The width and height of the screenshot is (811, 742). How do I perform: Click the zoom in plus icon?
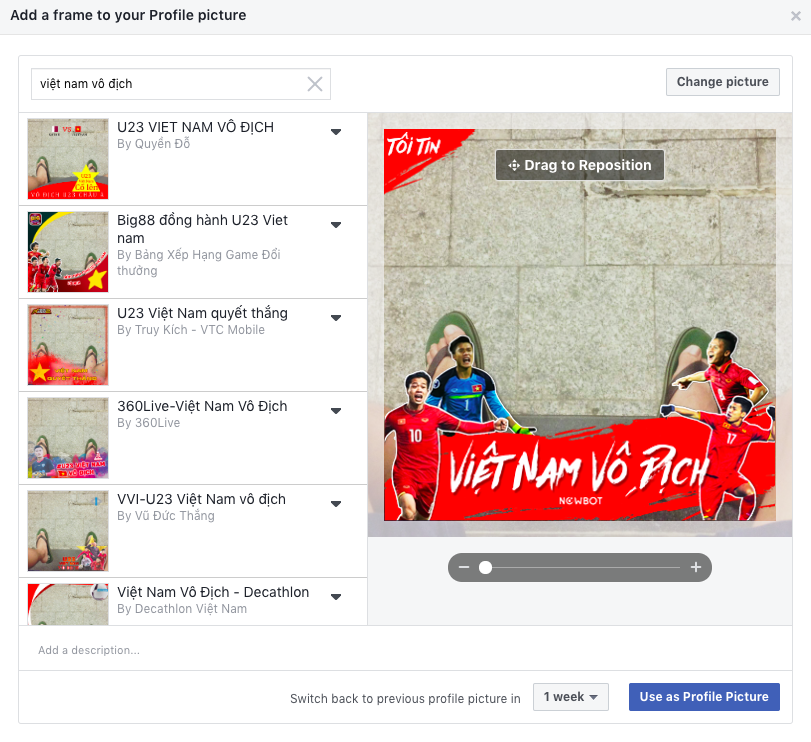point(696,568)
